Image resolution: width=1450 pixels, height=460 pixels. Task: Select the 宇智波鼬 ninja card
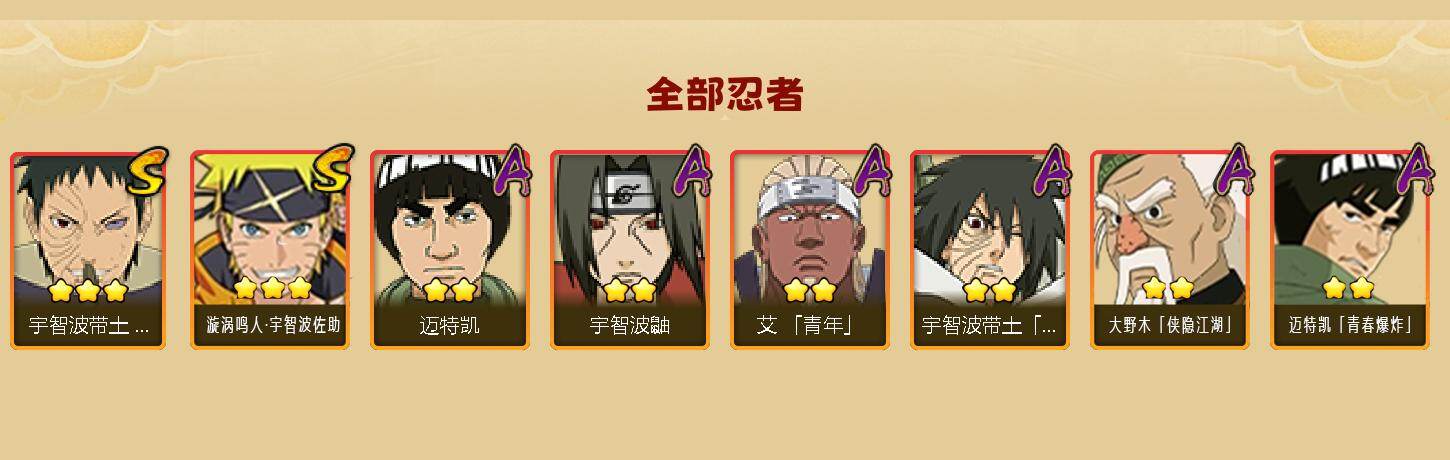coord(629,250)
